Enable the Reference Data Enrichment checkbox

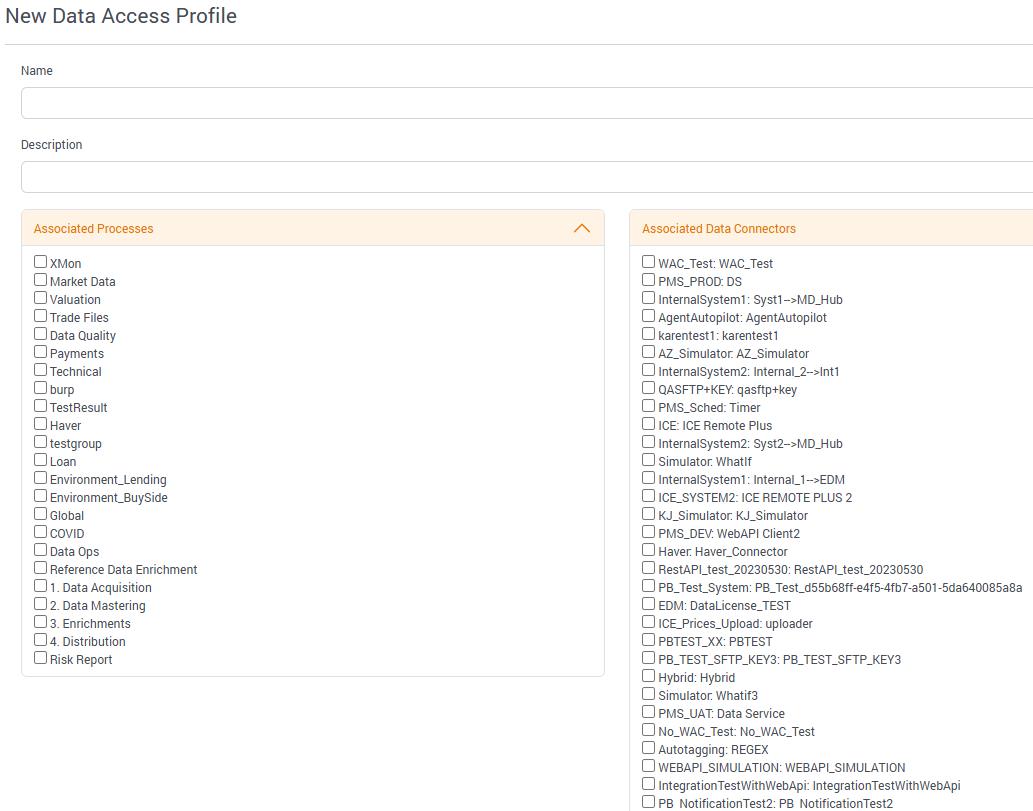pyautogui.click(x=41, y=568)
